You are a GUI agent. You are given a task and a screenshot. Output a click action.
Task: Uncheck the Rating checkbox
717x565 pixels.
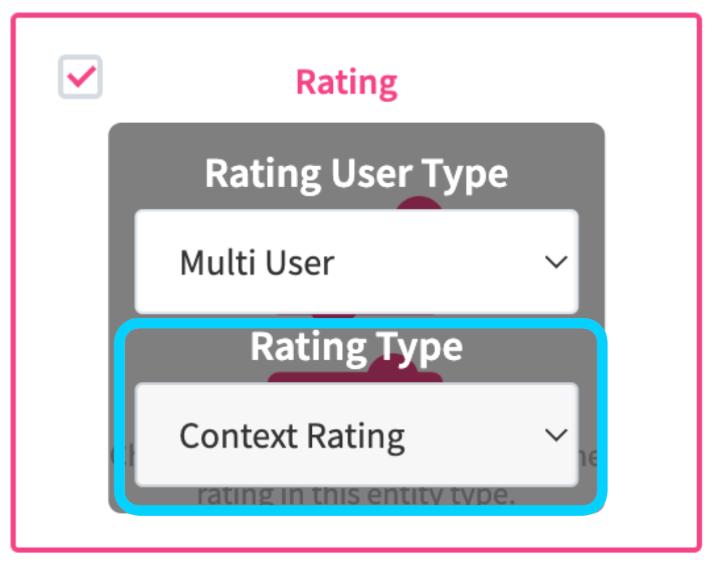(x=80, y=76)
